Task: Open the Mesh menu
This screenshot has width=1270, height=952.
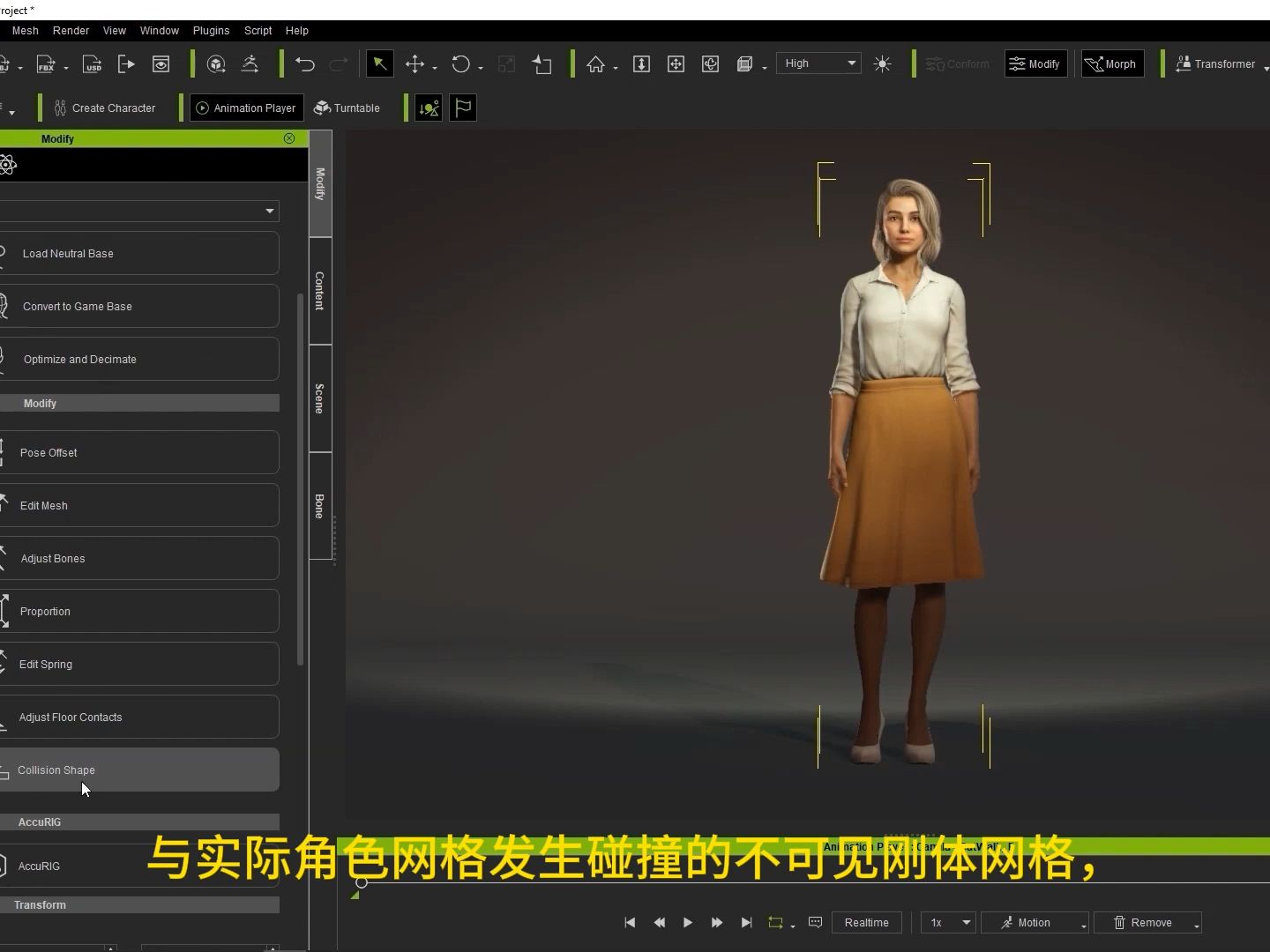Action: [26, 30]
